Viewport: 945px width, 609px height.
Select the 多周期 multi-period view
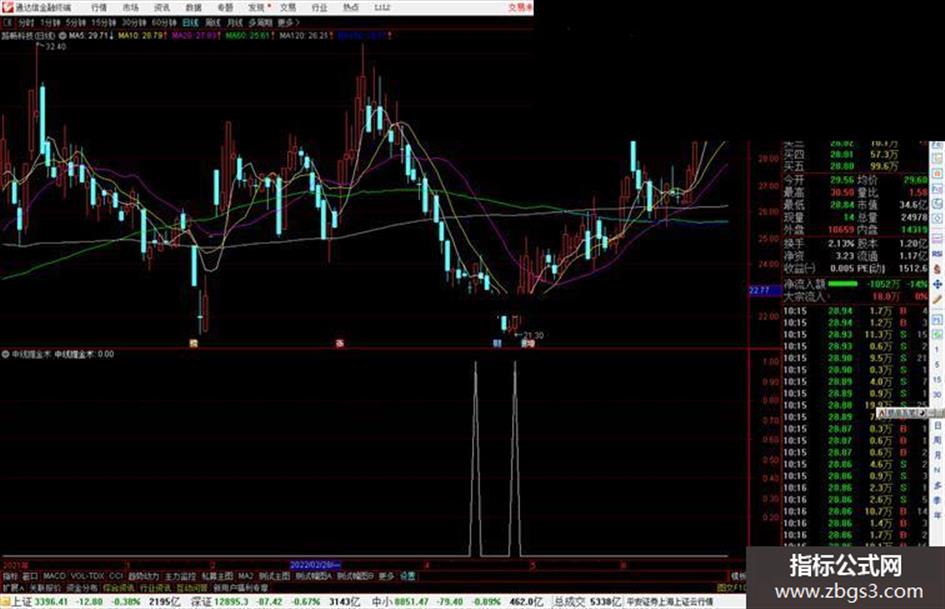click(260, 22)
